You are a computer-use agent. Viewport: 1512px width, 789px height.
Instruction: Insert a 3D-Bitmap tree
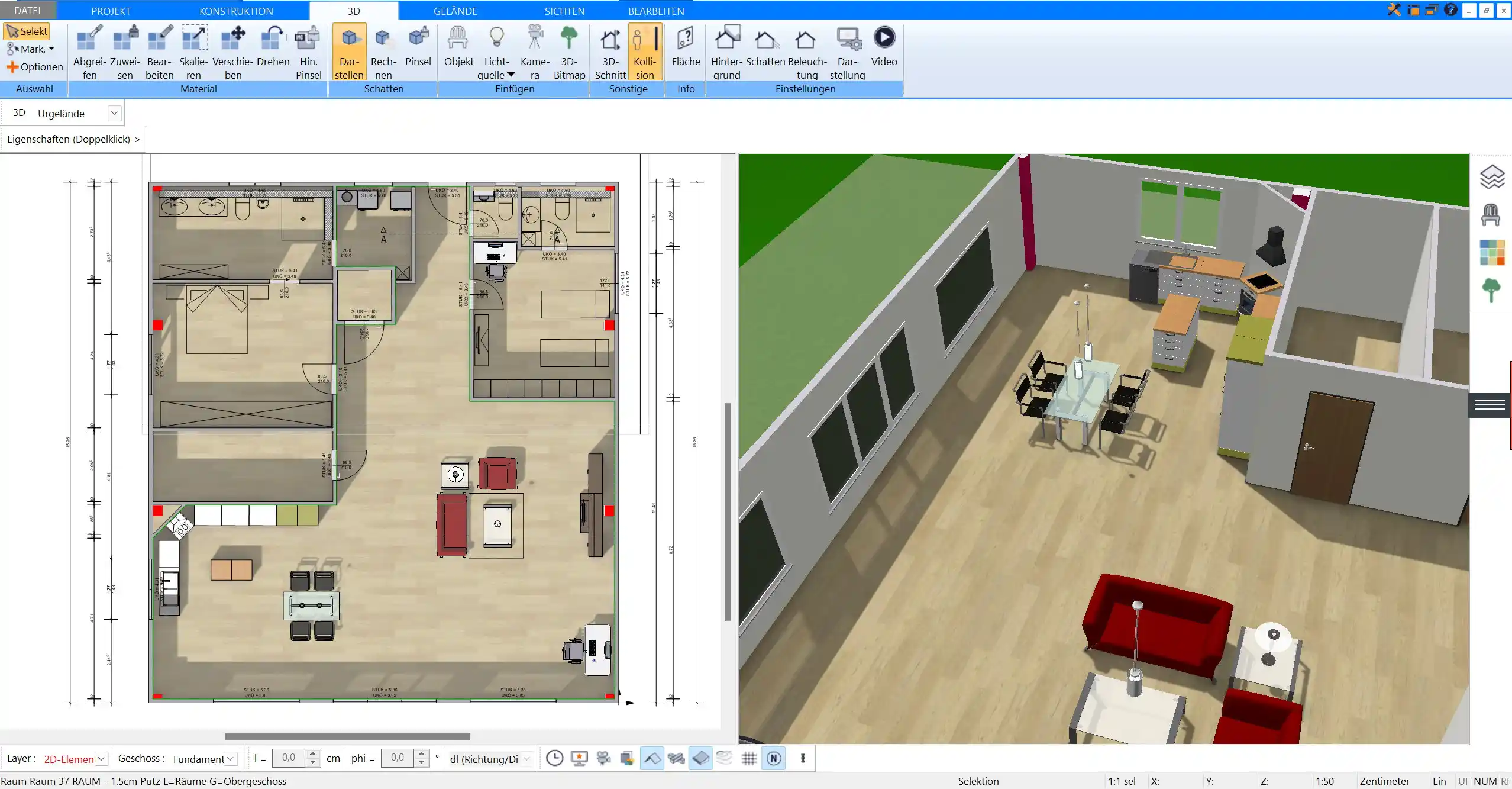569,53
